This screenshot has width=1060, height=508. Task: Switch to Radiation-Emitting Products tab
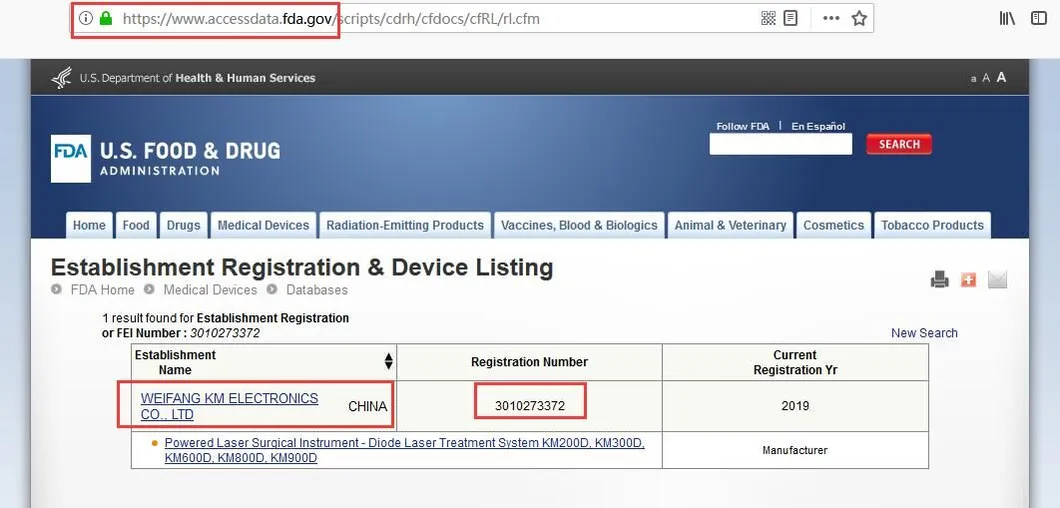click(x=405, y=225)
